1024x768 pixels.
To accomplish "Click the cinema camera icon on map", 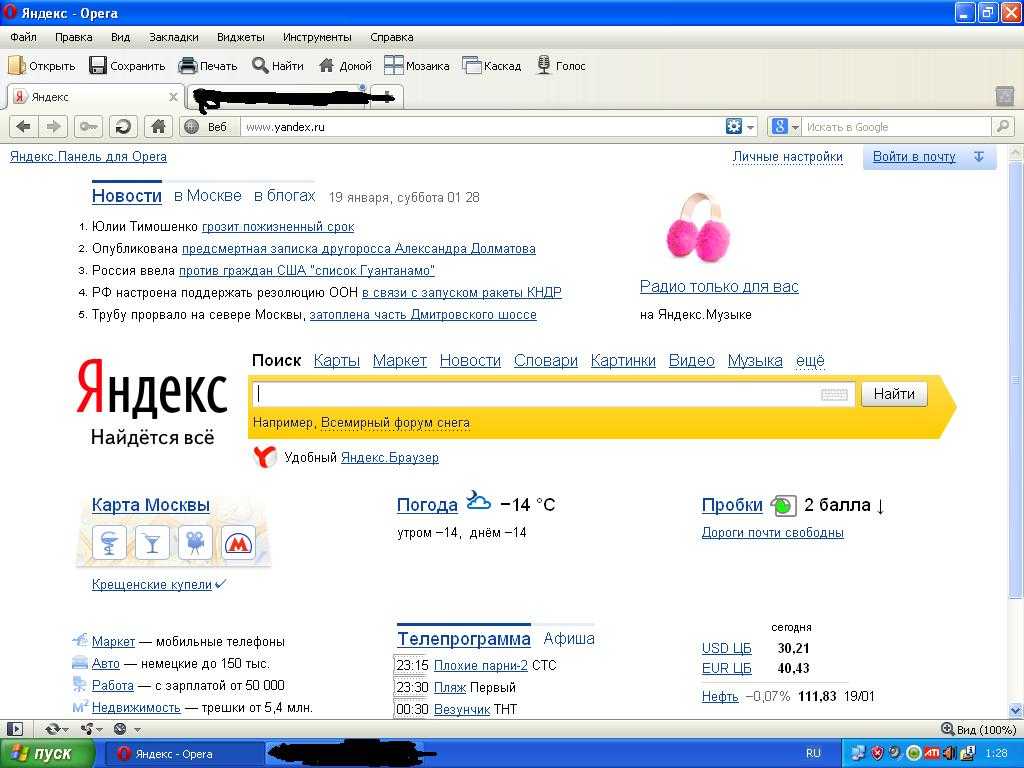I will point(195,543).
